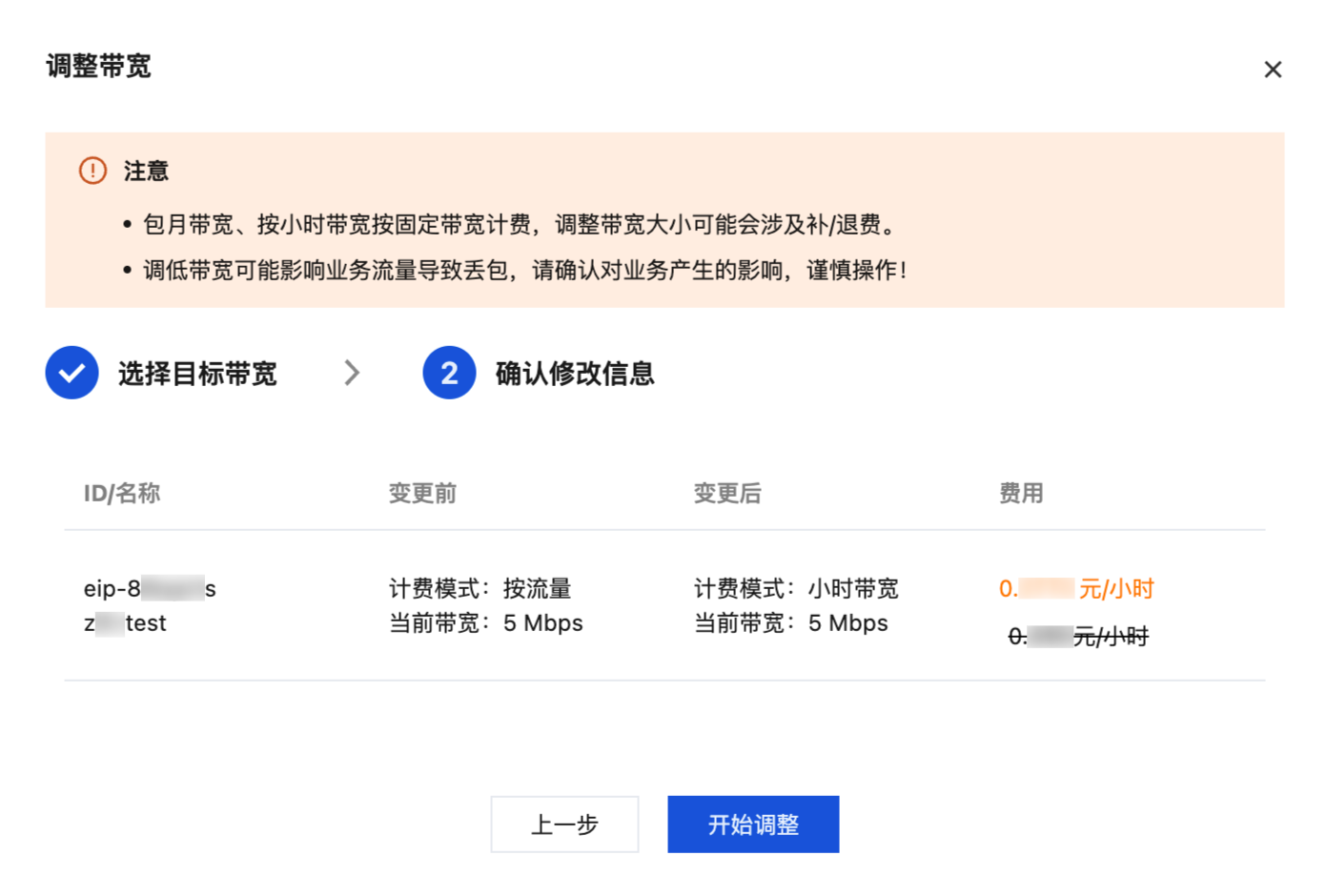
Task: Click the 计费模式：按流量 text
Action: pyautogui.click(x=480, y=589)
